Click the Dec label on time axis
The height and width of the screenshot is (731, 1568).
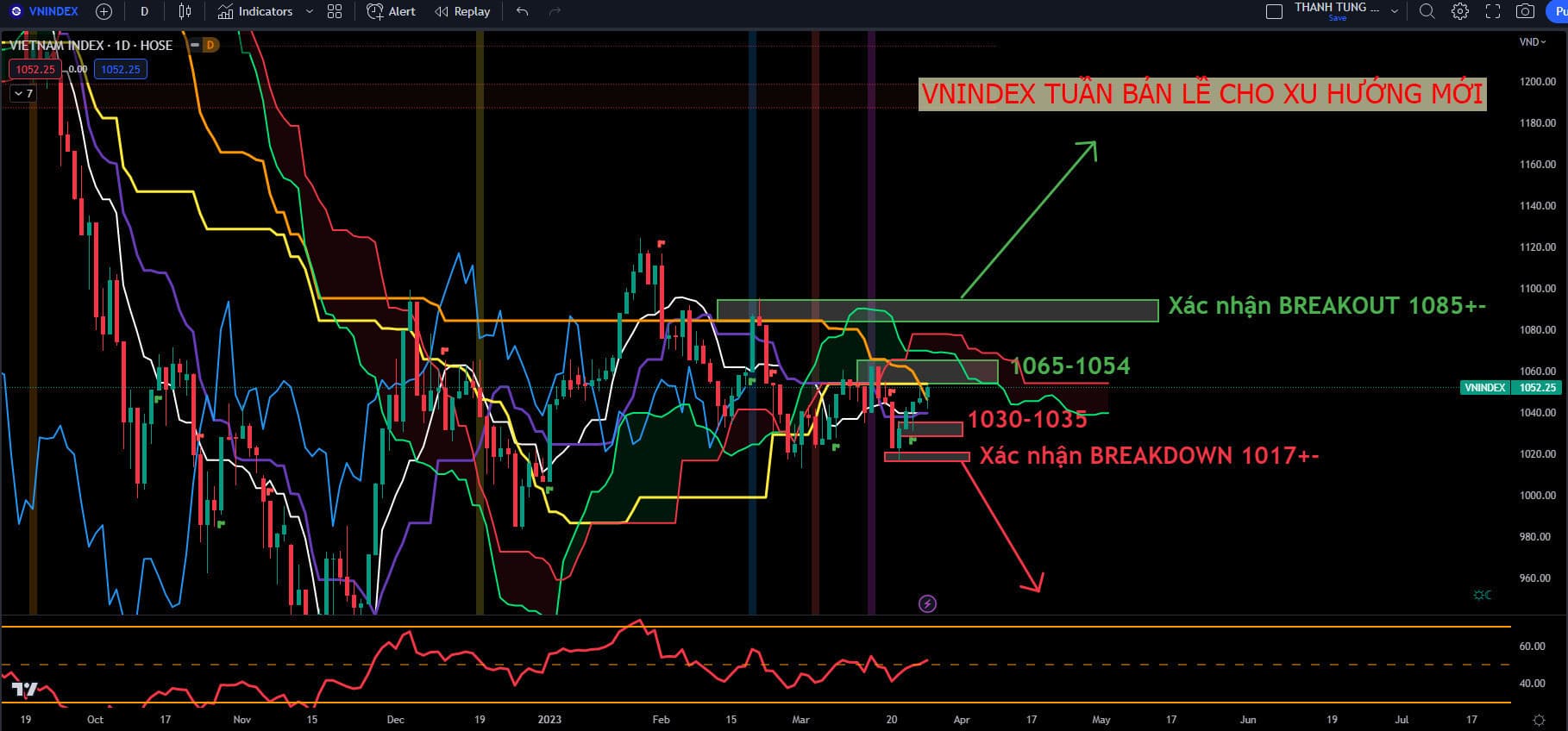pos(395,720)
